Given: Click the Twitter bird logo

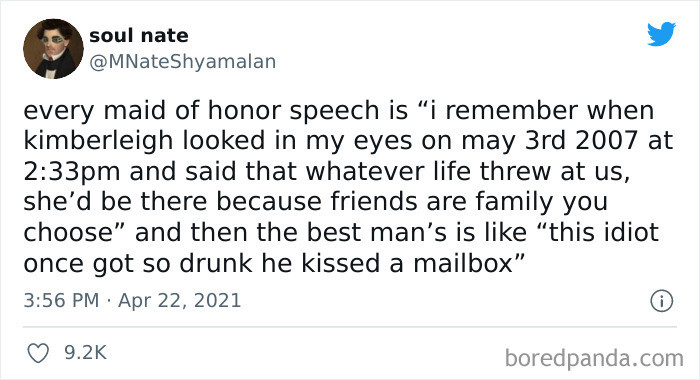Looking at the screenshot, I should 661,33.
